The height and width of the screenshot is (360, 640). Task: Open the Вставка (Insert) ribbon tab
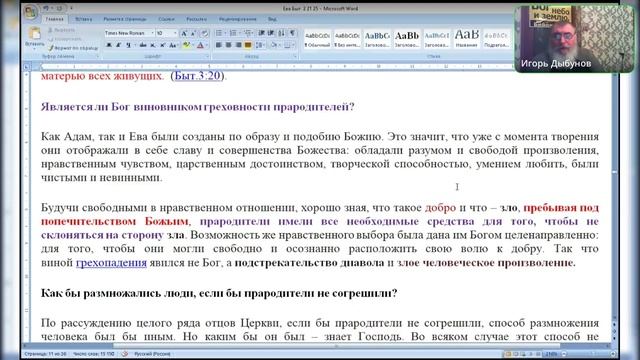point(84,19)
